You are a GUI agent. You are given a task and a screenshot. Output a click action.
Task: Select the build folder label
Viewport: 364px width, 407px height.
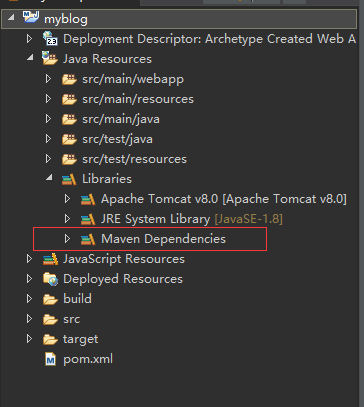click(x=77, y=299)
